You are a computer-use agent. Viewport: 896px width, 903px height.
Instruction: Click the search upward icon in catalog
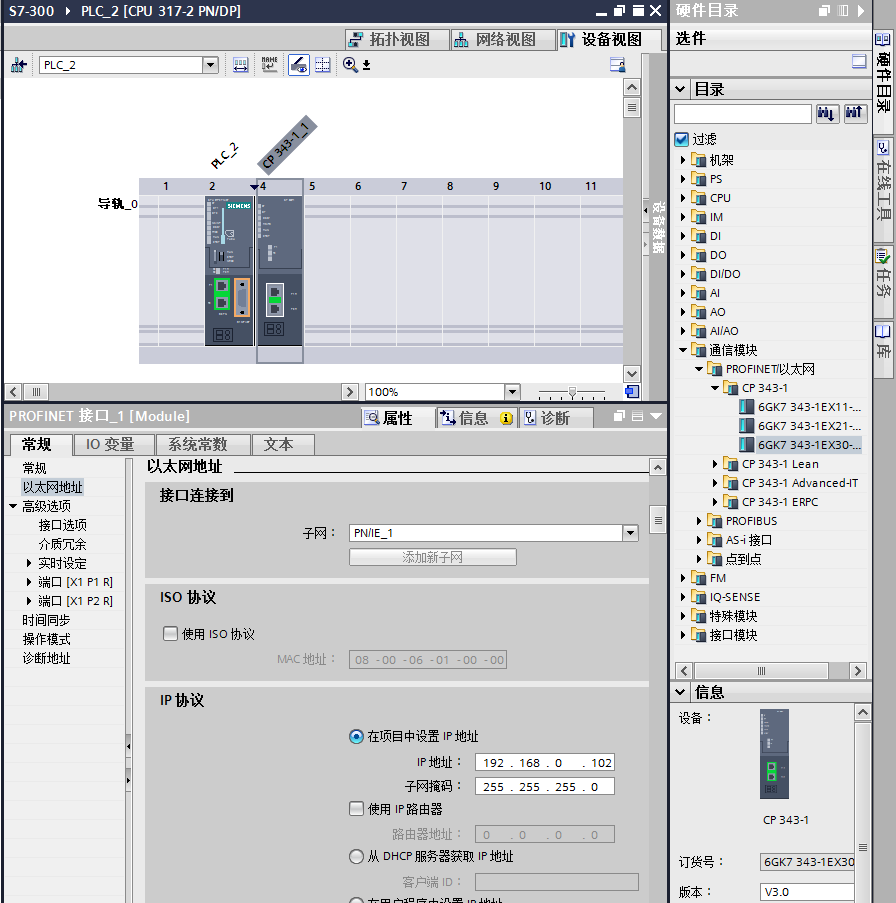[x=854, y=114]
